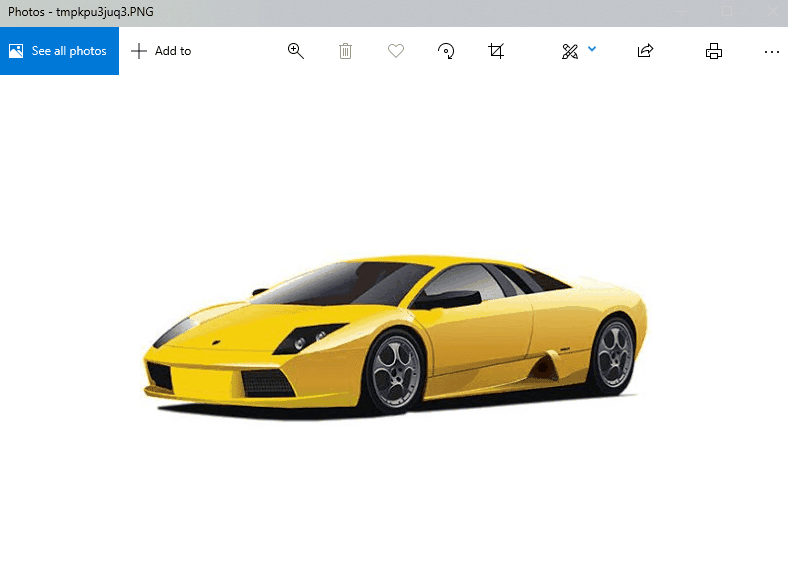Delete the photo using trash icon
This screenshot has width=788, height=566.
(345, 51)
